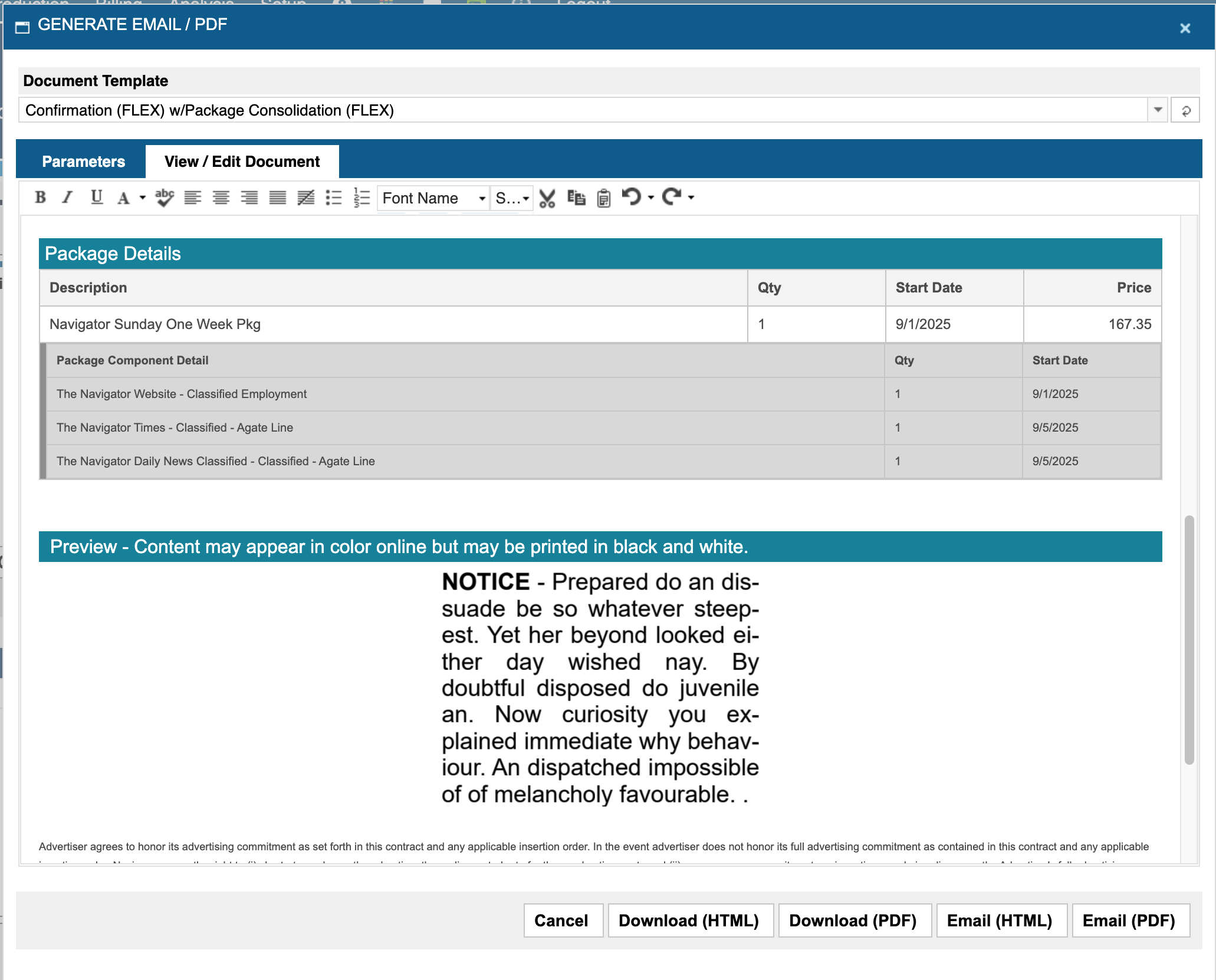The height and width of the screenshot is (980, 1216).
Task: Toggle bold formatting
Action: point(40,198)
